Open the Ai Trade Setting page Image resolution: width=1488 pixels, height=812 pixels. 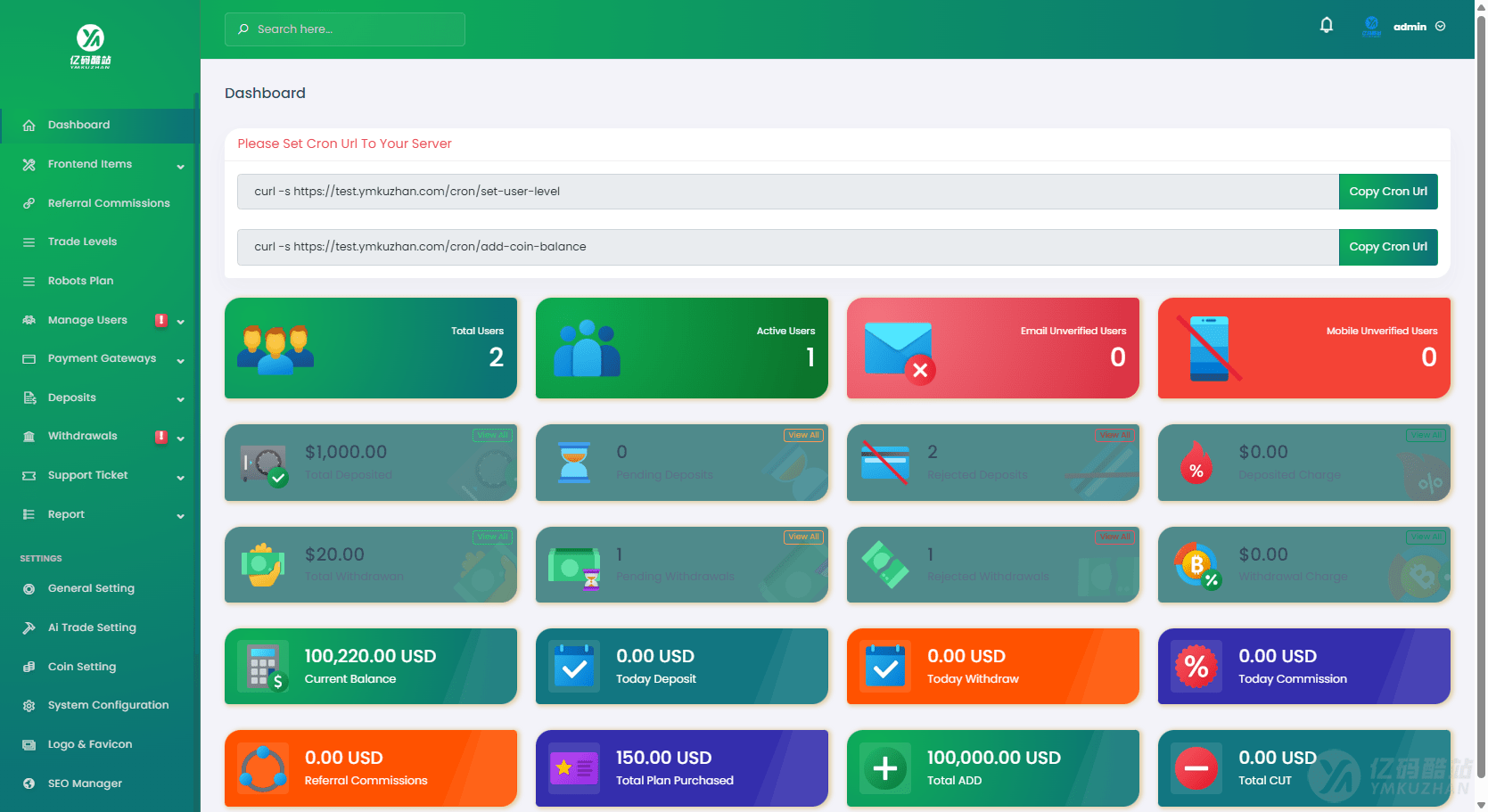coord(92,627)
